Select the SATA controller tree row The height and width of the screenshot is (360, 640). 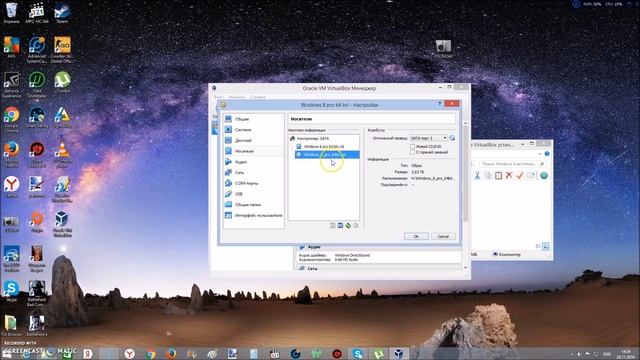tap(324, 138)
